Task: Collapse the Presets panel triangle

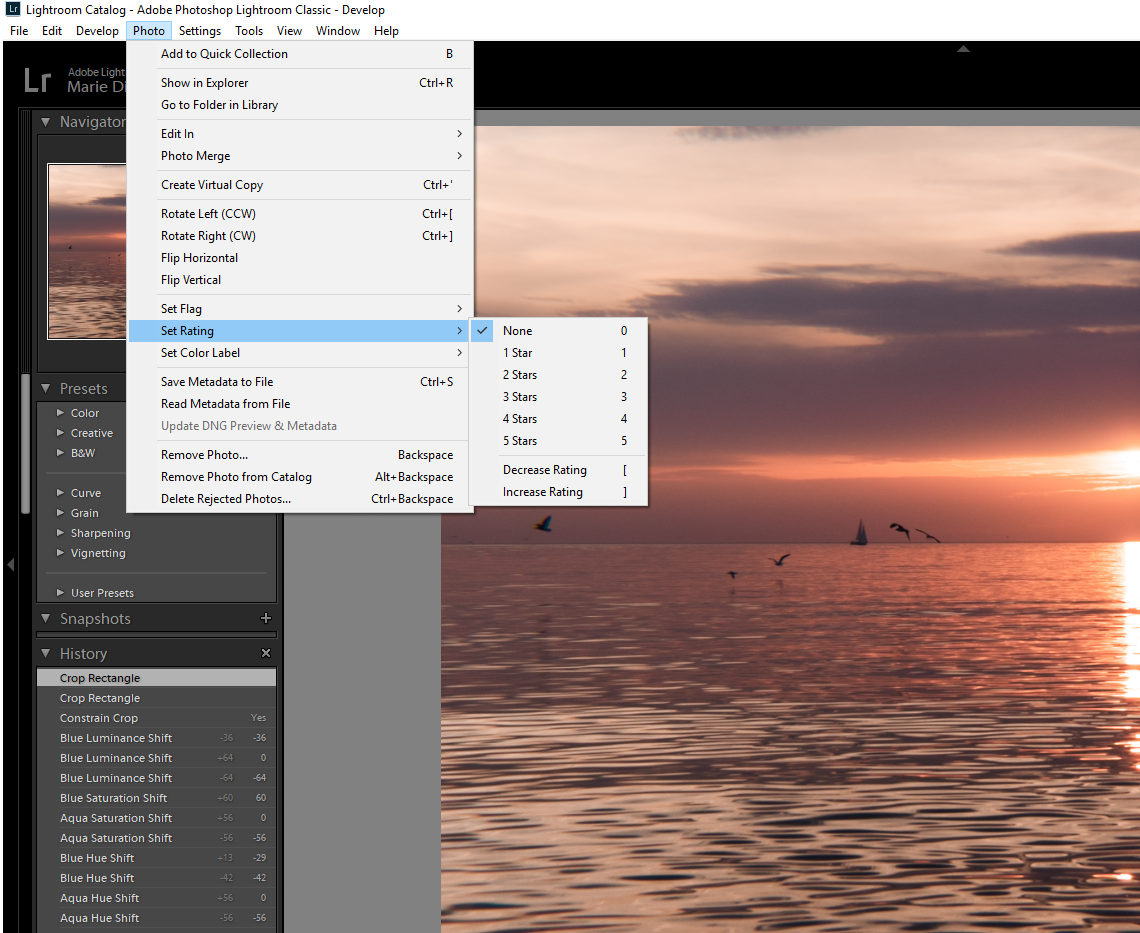Action: tap(46, 389)
